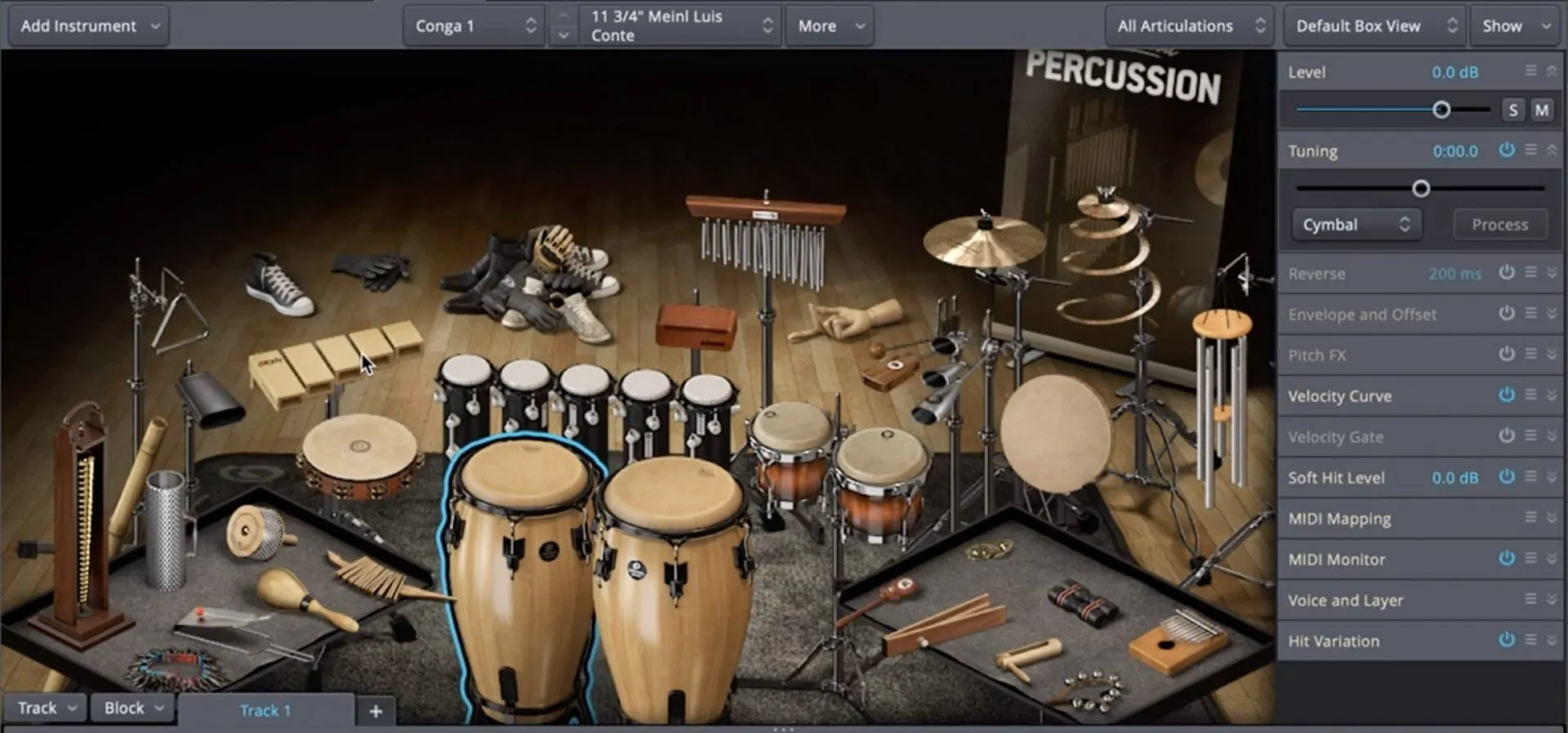Select the large frame drum

point(1055,433)
